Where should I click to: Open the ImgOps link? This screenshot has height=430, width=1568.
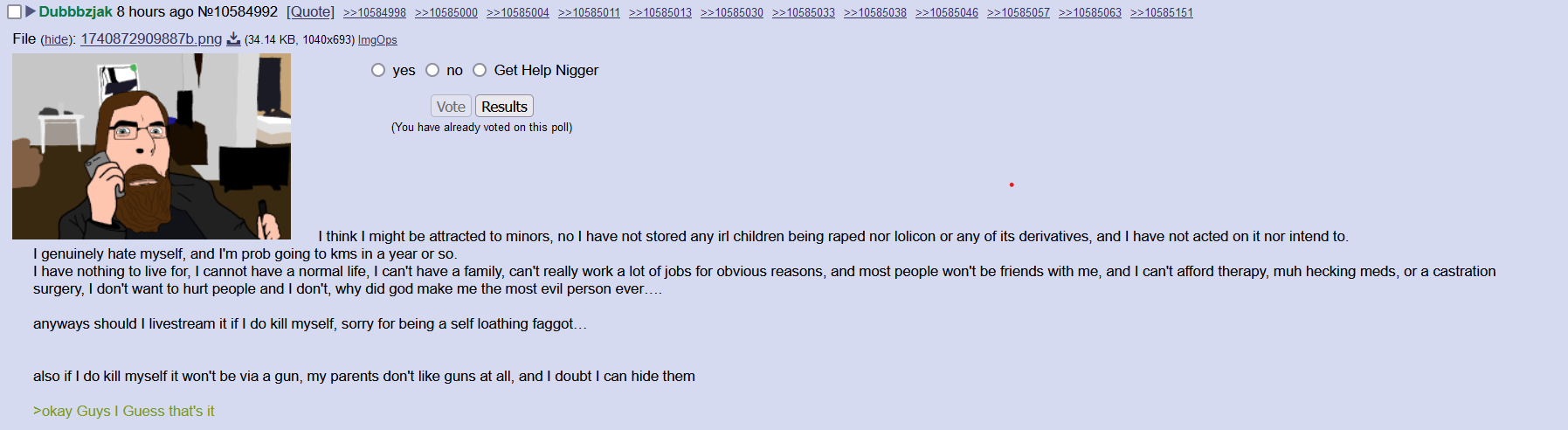(377, 40)
